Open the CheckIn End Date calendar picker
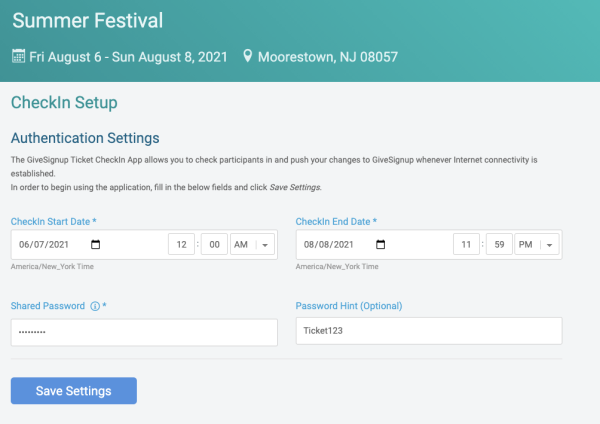 (380, 245)
